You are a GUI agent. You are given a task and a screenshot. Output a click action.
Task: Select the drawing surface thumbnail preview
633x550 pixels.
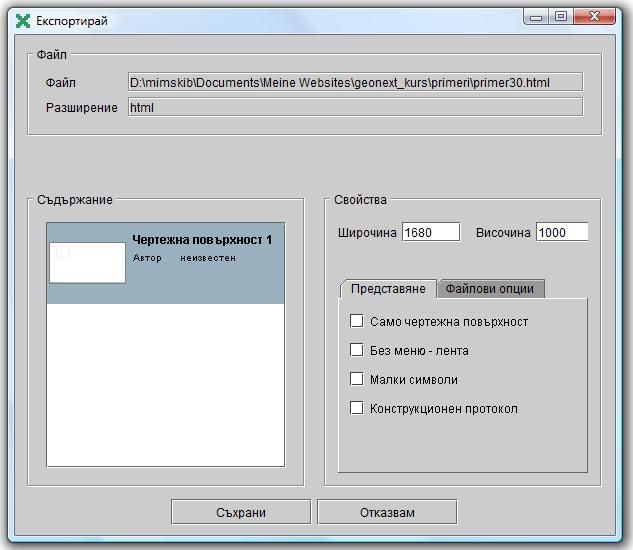tap(87, 262)
